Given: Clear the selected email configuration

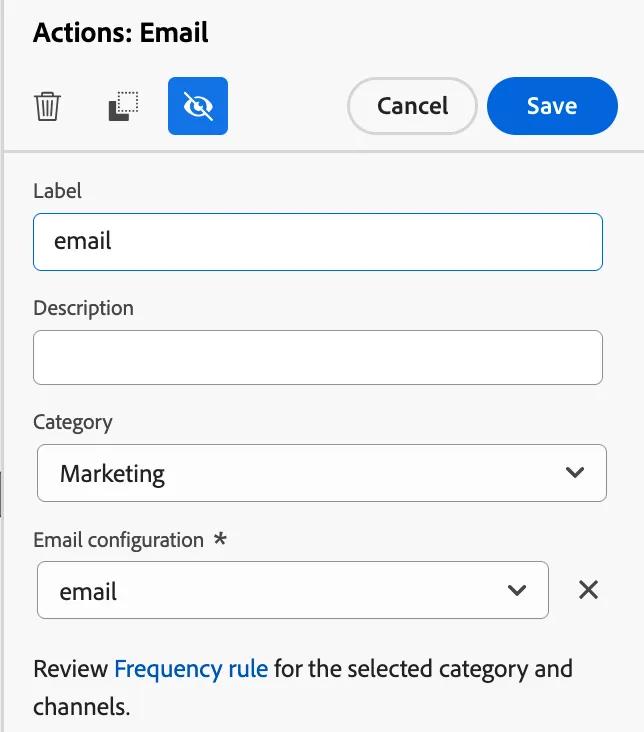Looking at the screenshot, I should coord(588,590).
